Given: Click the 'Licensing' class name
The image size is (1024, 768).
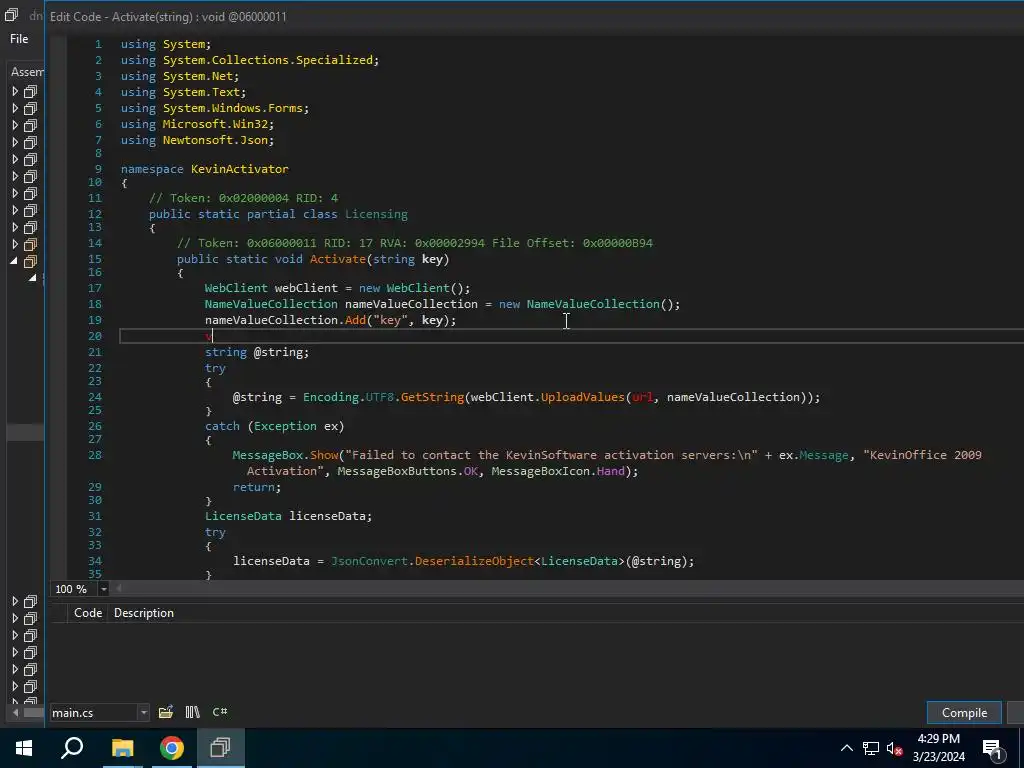Looking at the screenshot, I should click(376, 214).
